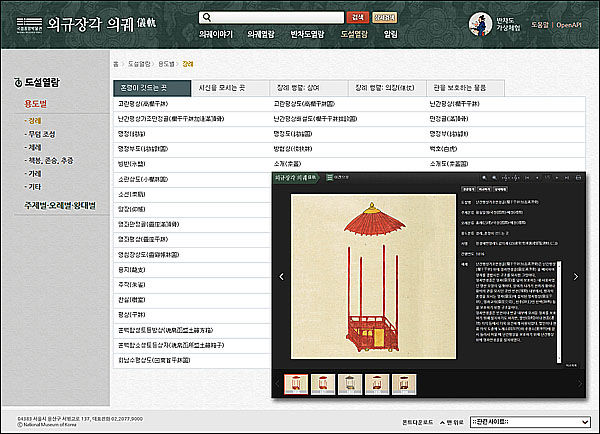Open the 명정도 list item
600x434 pixels.
pos(293,134)
